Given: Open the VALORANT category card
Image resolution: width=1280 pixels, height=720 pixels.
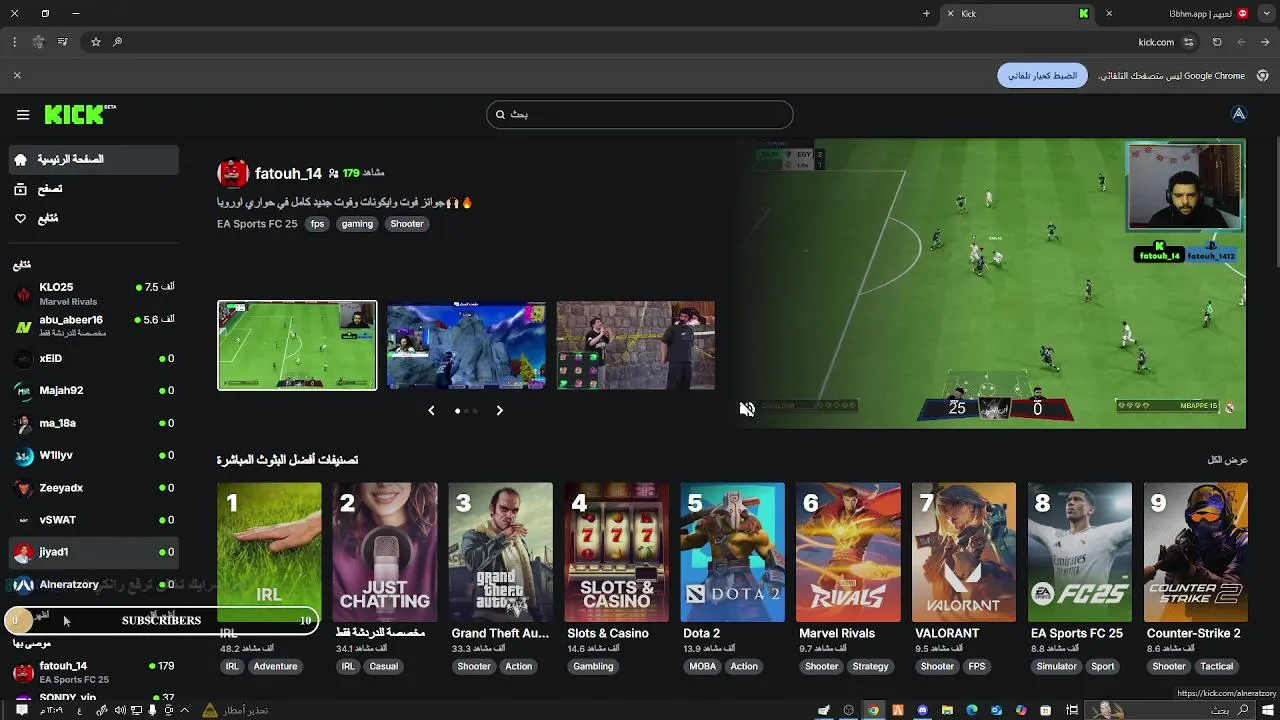Looking at the screenshot, I should click(x=964, y=552).
